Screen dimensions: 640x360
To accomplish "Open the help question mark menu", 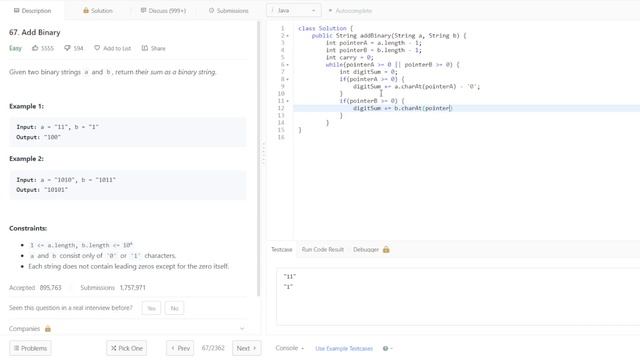I will click(387, 349).
